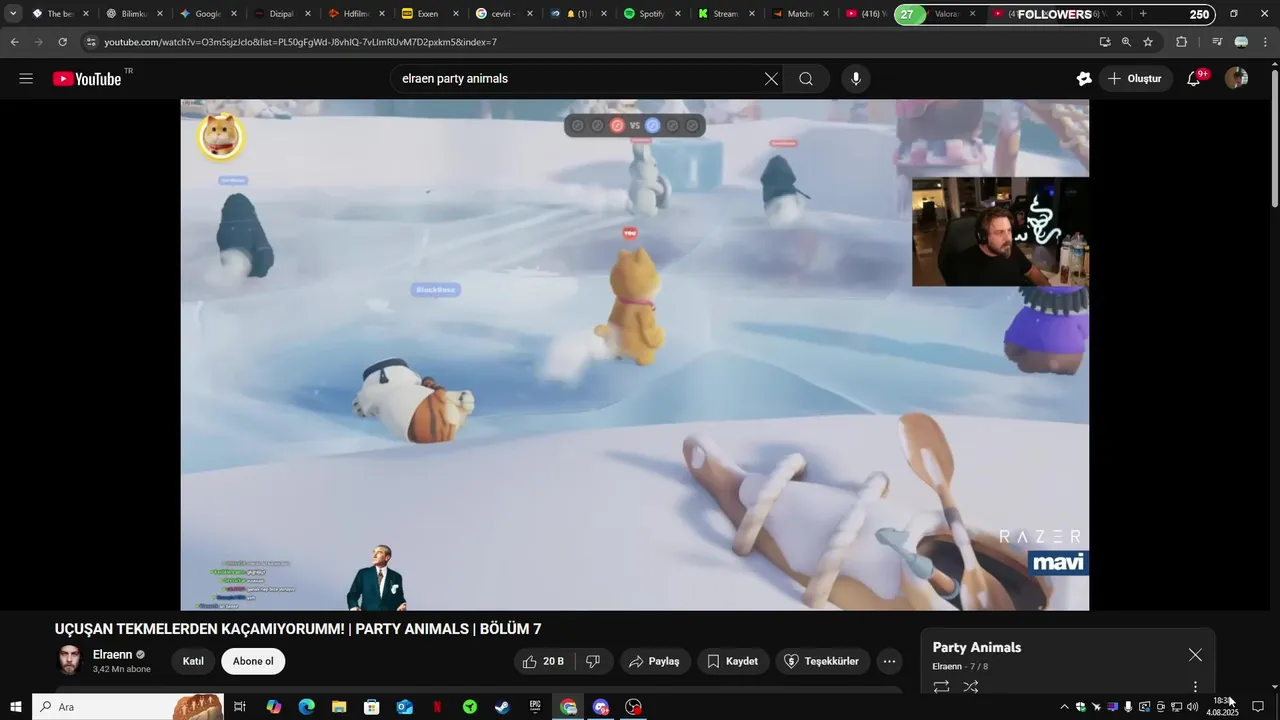
Task: Open the Windows Start button
Action: click(x=15, y=707)
